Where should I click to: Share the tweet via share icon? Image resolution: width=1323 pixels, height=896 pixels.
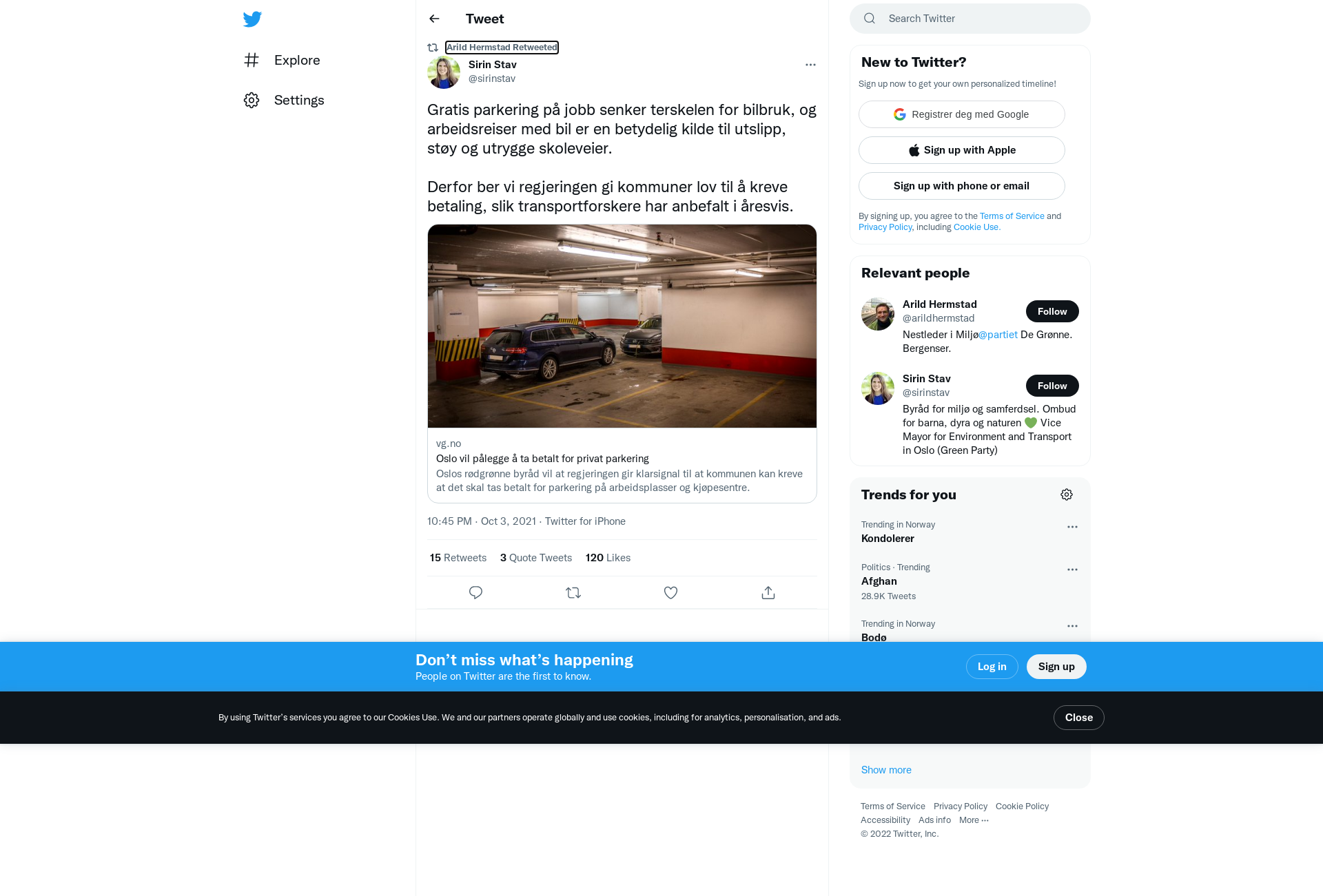tap(768, 592)
